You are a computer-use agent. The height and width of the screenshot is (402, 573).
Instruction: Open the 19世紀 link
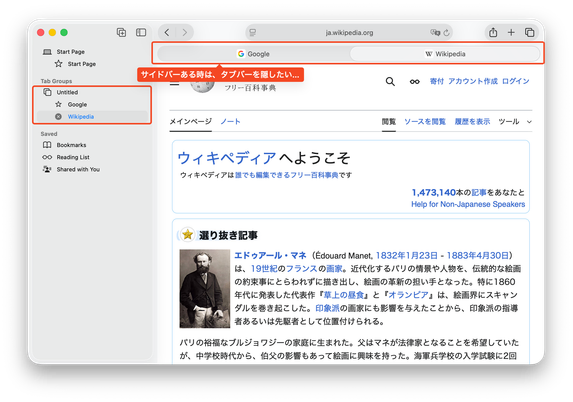(x=264, y=269)
